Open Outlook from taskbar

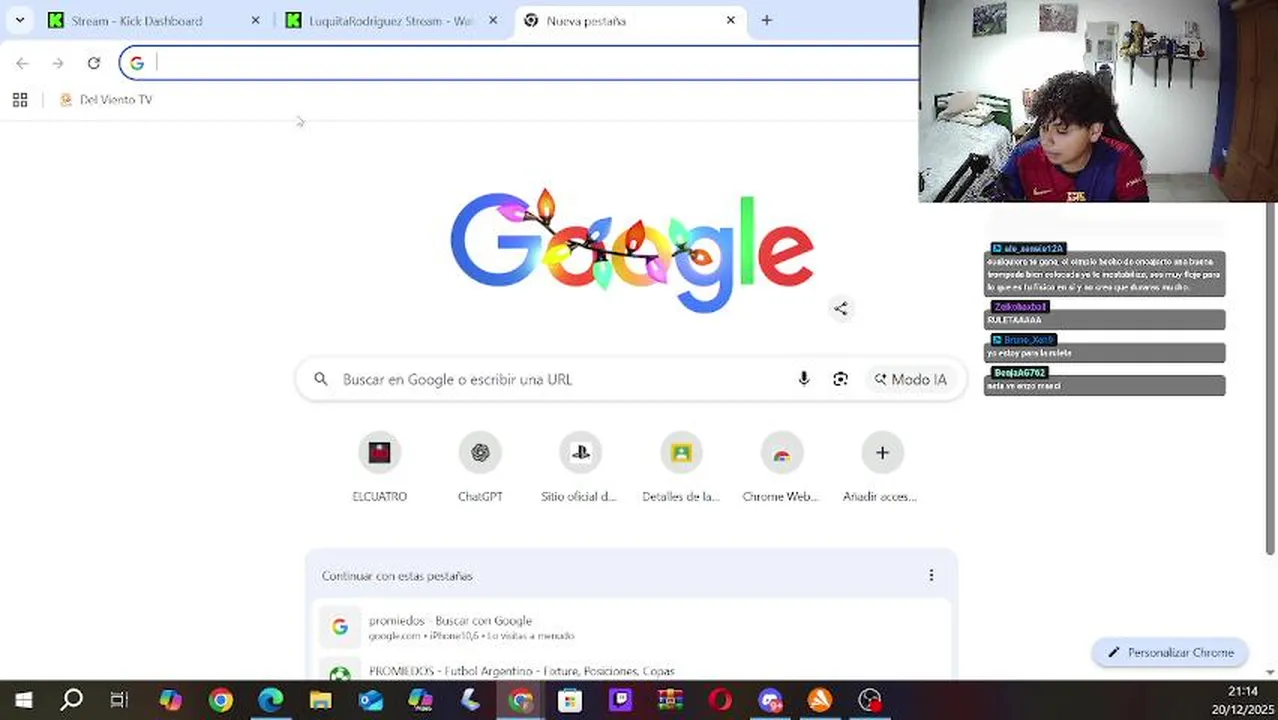(370, 700)
